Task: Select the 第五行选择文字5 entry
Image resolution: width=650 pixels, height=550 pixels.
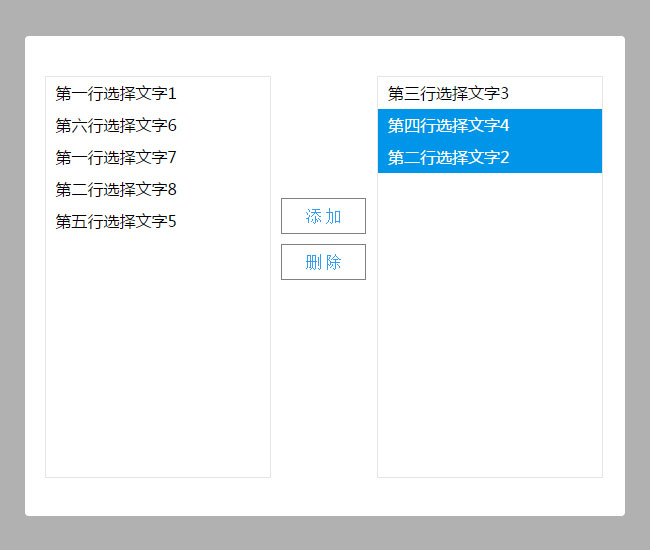Action: (x=116, y=222)
